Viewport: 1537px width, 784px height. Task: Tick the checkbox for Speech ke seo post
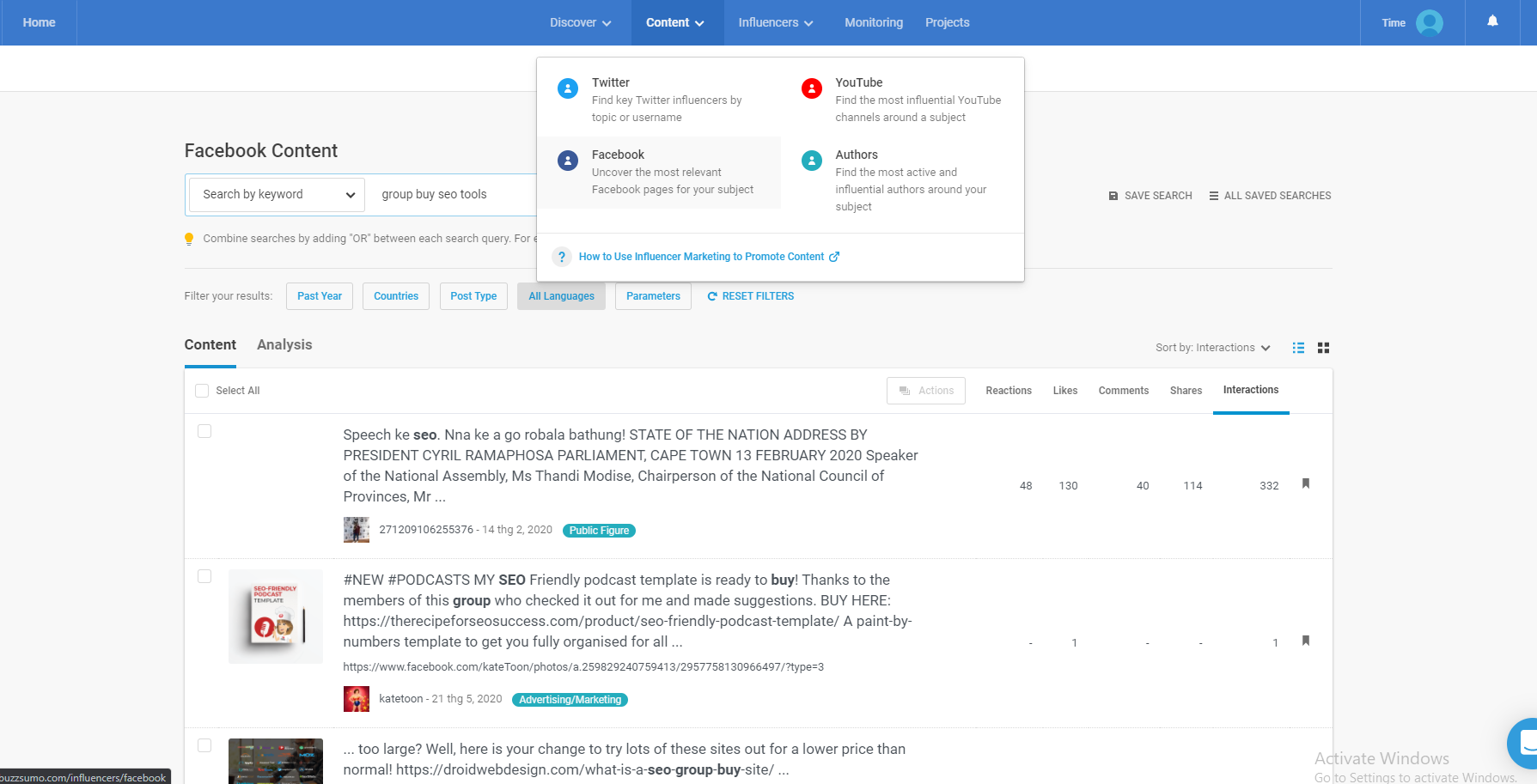[204, 431]
